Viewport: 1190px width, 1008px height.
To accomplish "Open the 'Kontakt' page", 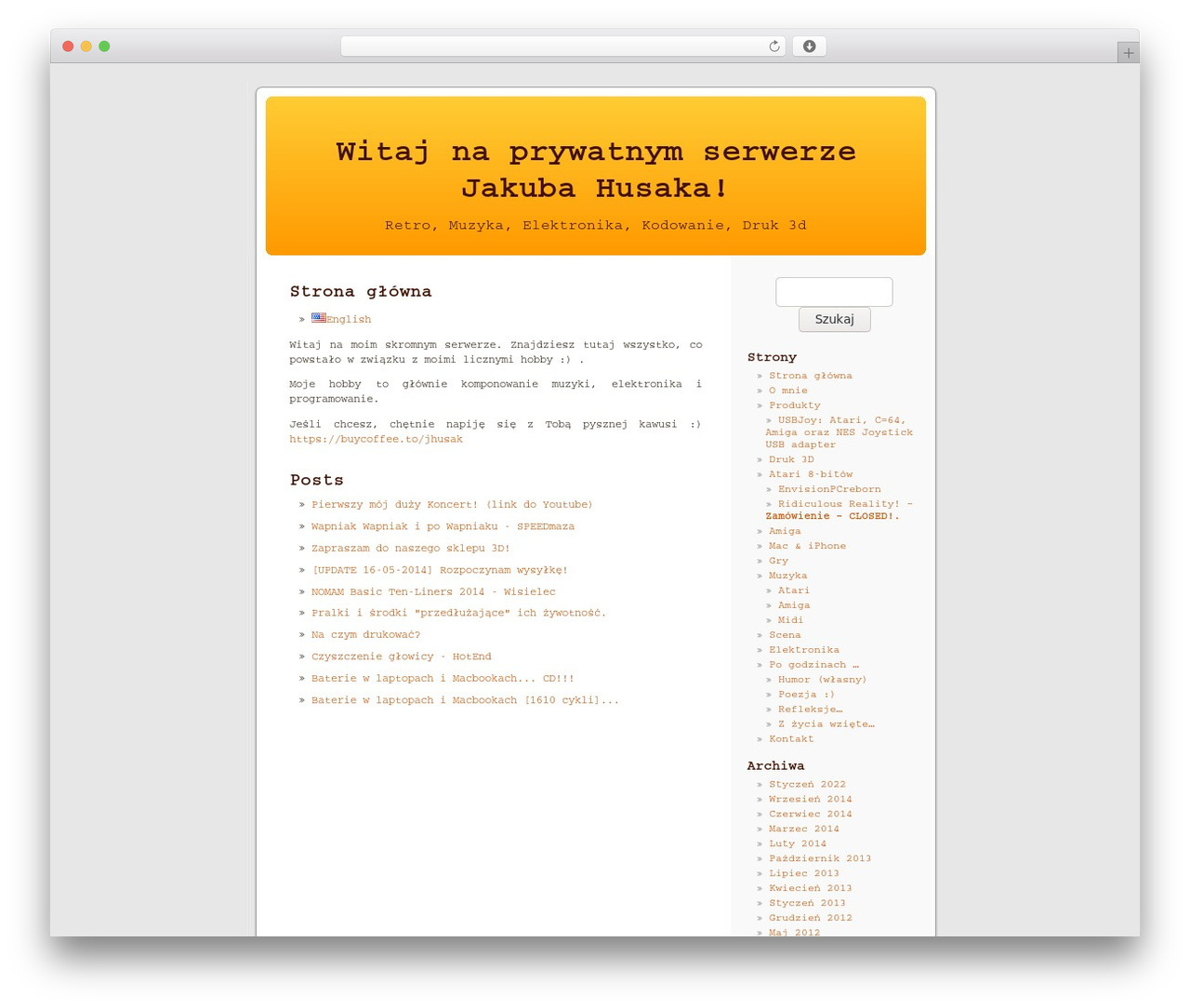I will click(x=791, y=739).
